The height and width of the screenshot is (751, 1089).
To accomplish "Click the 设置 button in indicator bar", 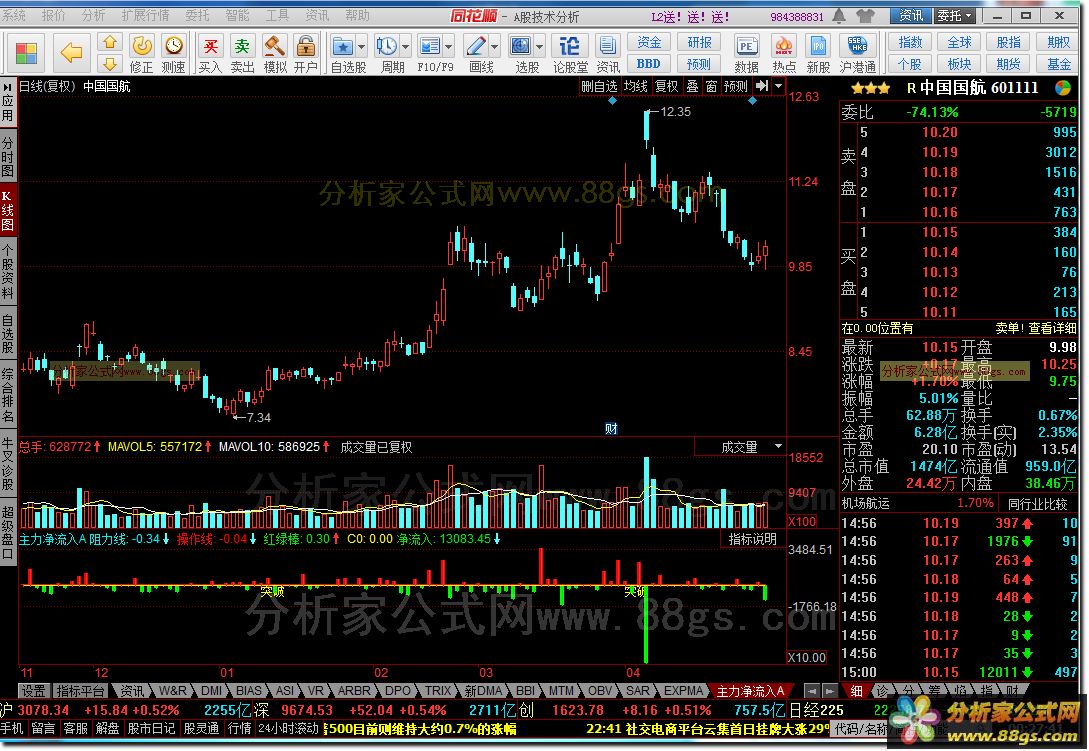I will [33, 691].
